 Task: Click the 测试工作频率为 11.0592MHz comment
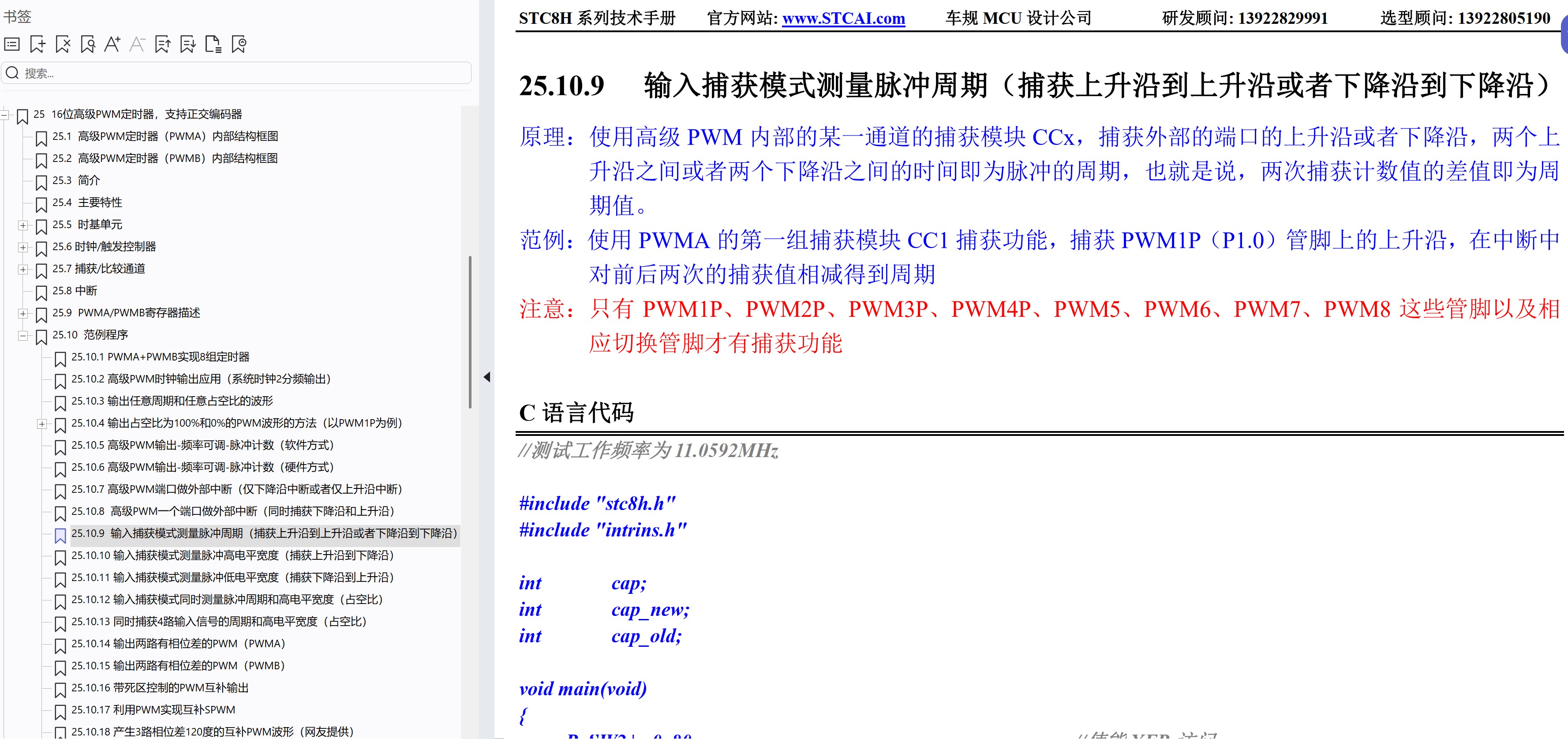tap(648, 450)
